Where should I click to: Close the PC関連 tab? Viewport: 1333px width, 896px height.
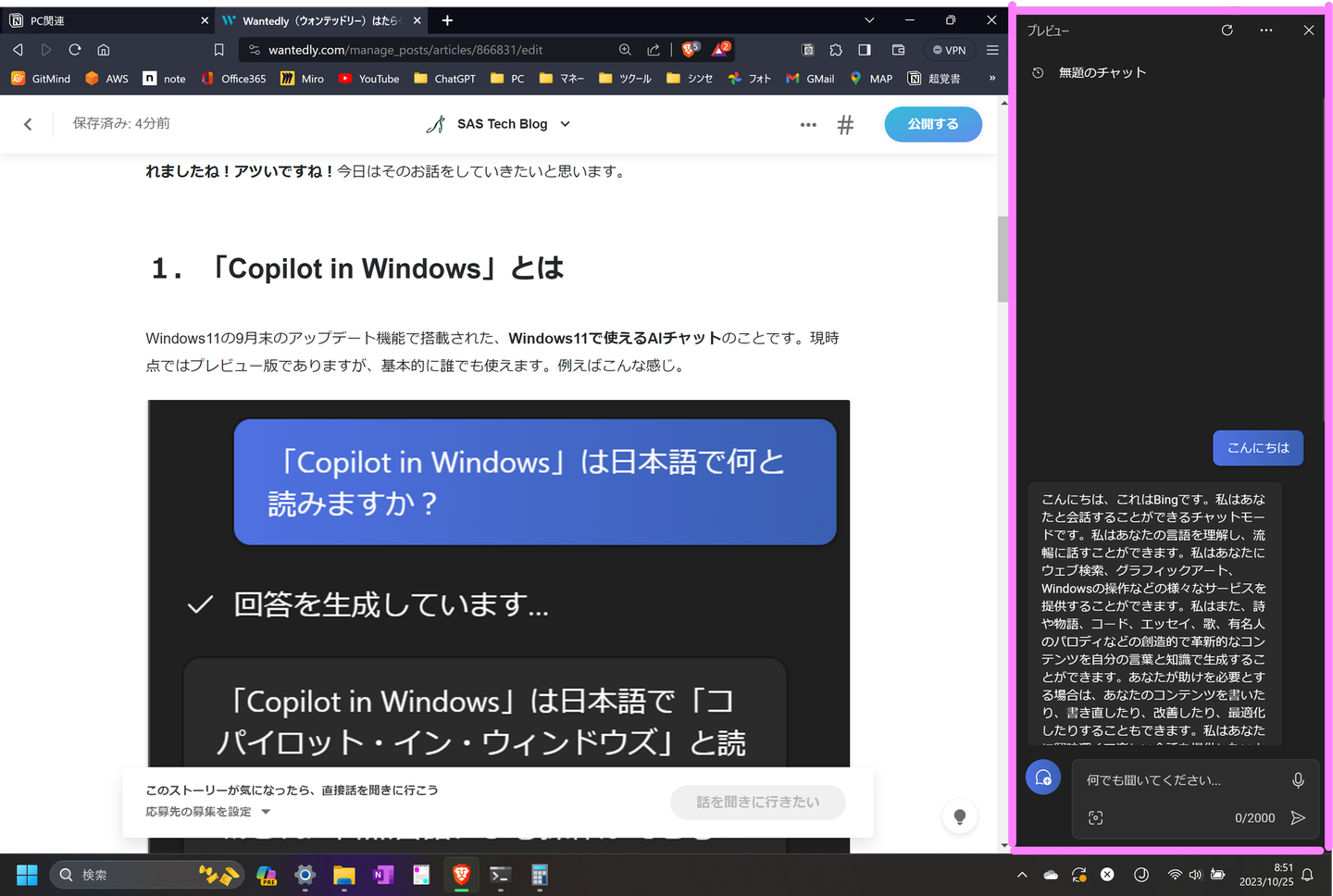tap(205, 20)
